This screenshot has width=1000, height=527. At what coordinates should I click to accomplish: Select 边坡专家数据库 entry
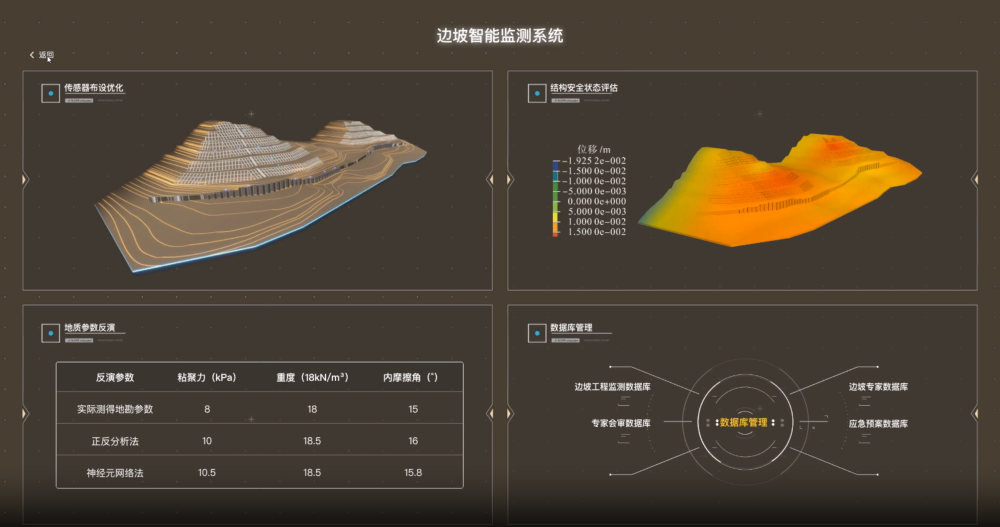click(x=878, y=386)
